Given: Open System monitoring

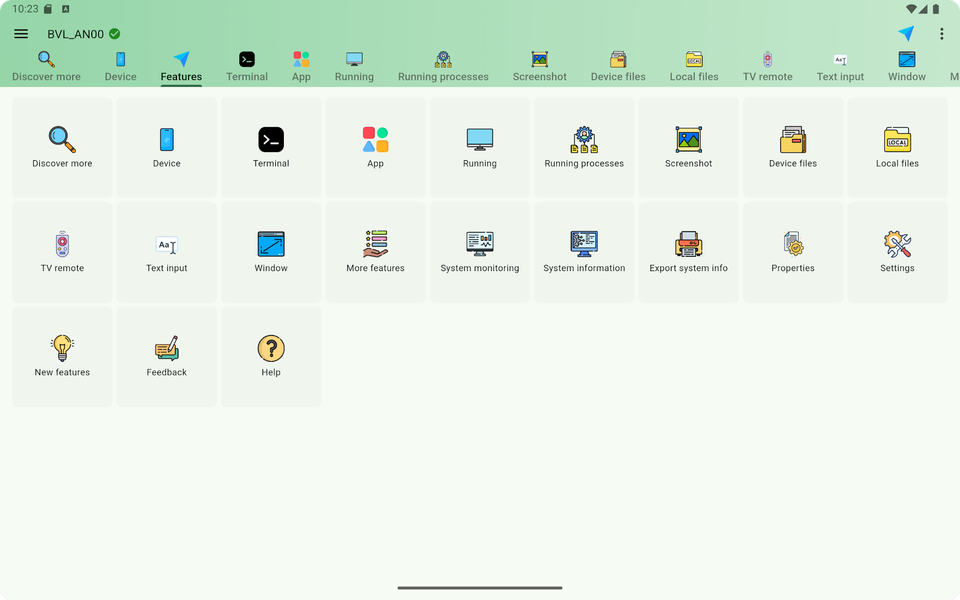Looking at the screenshot, I should pos(479,251).
